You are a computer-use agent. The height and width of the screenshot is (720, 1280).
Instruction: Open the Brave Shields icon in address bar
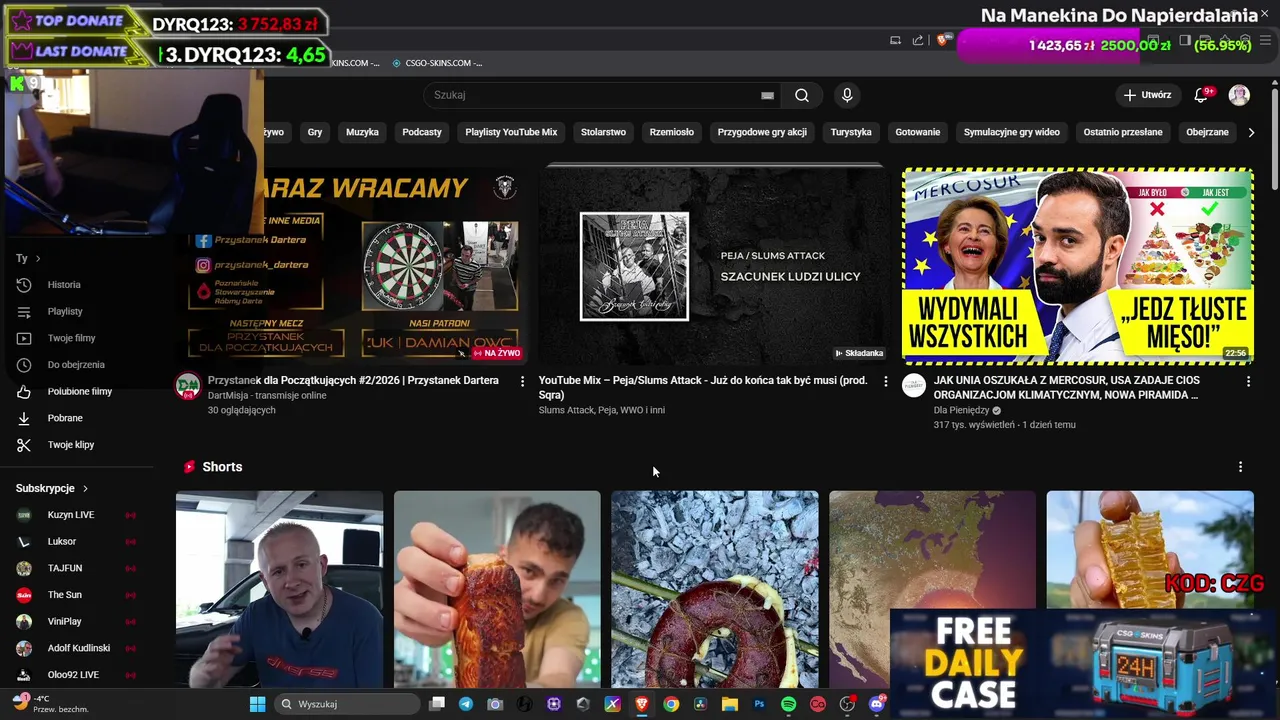(x=942, y=40)
